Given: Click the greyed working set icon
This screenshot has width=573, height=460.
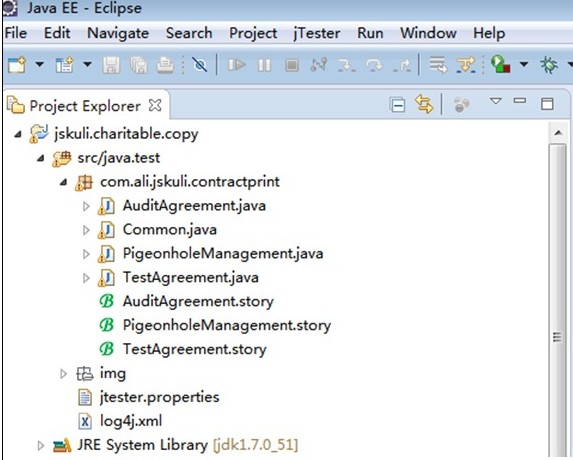Looking at the screenshot, I should tap(462, 105).
